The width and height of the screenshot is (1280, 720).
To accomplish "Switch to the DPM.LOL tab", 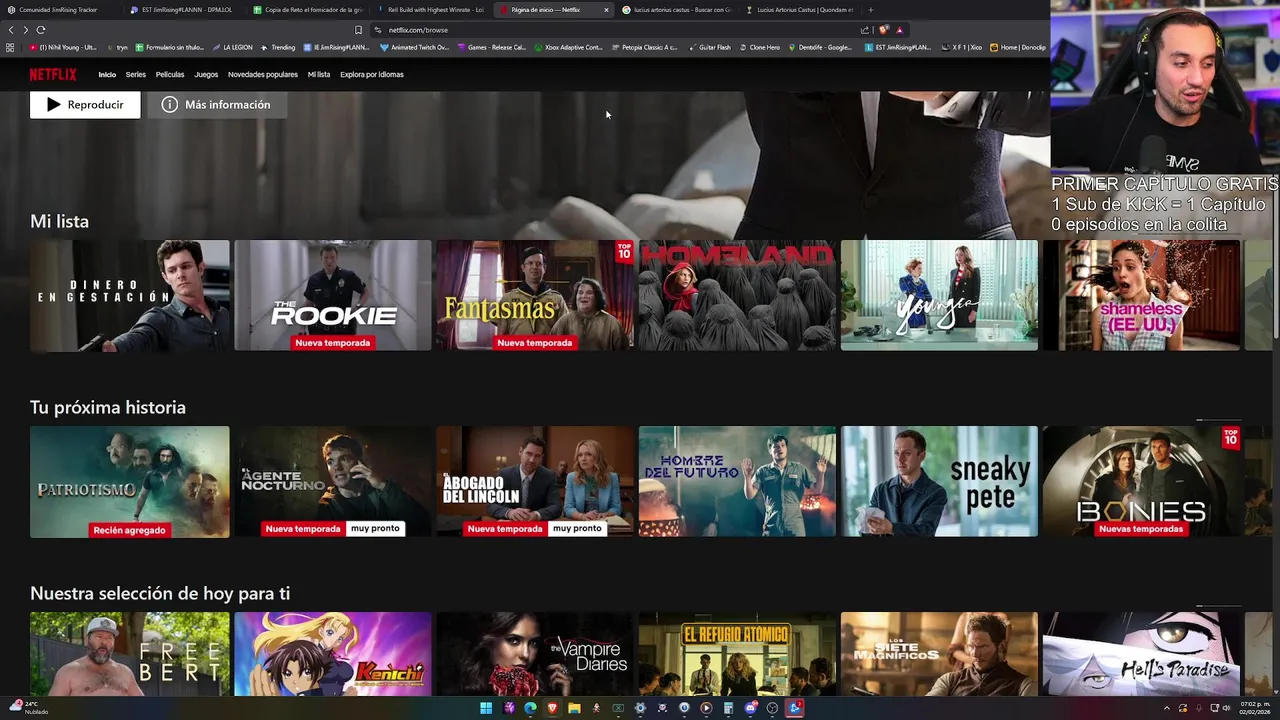I will (x=186, y=10).
